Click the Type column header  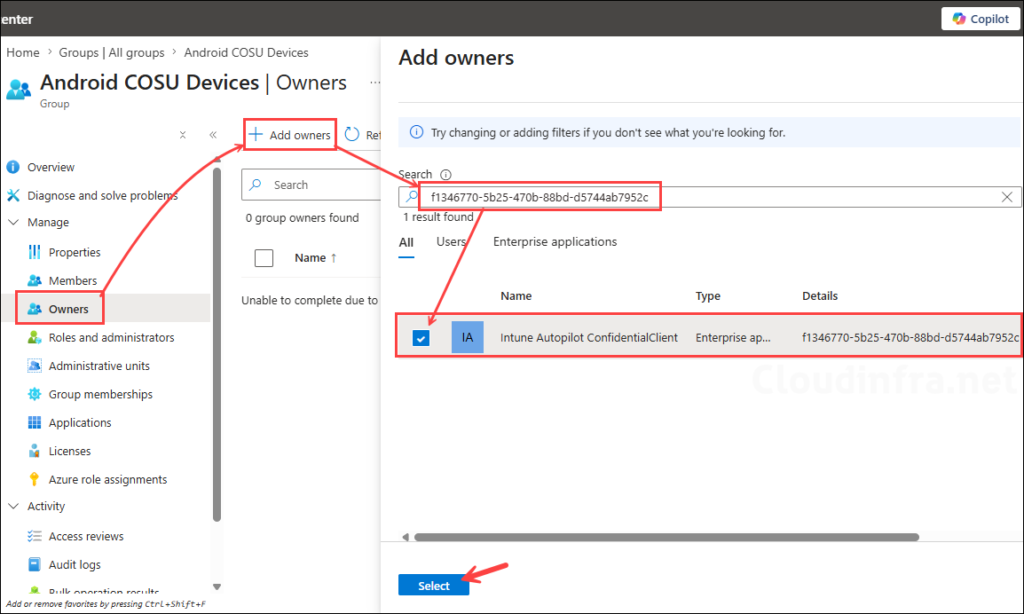tap(708, 296)
